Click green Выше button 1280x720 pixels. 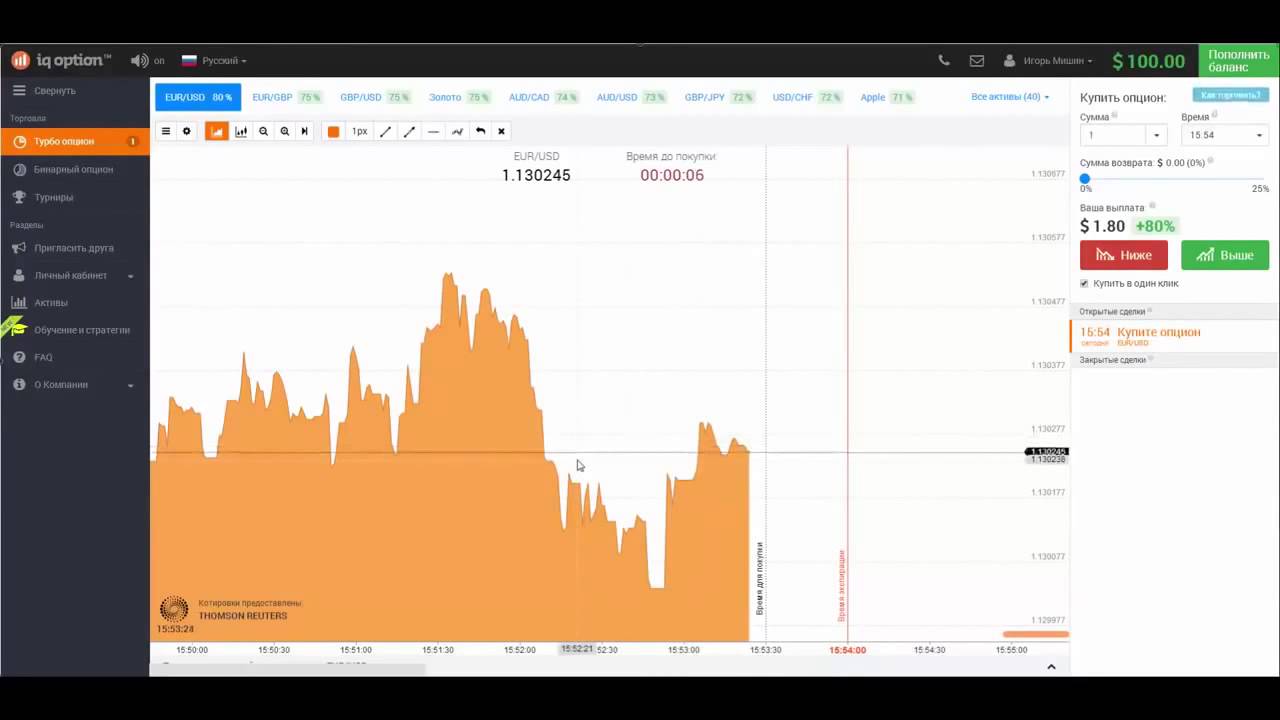1225,255
